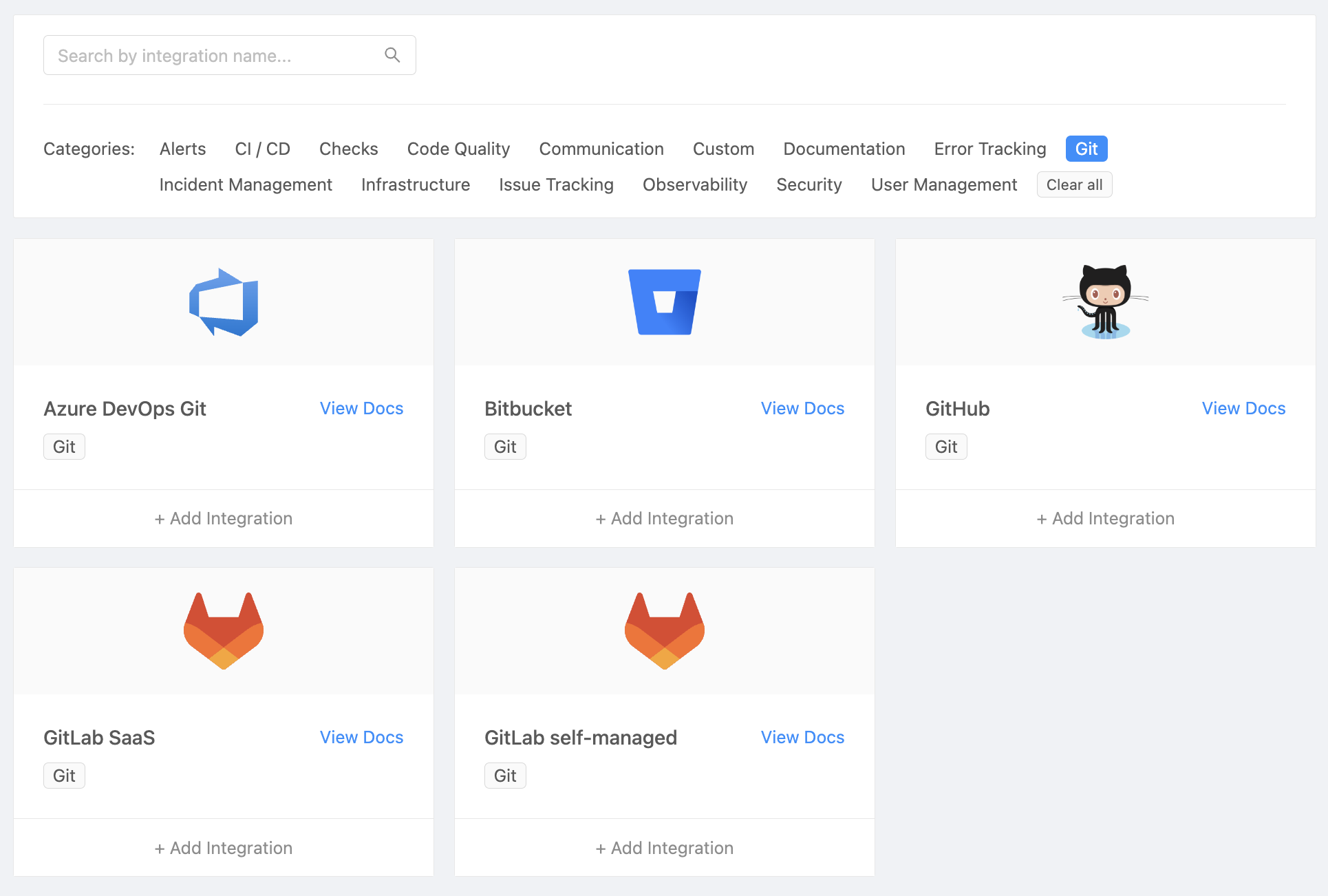Select the Incident Management category
Screen dimensions: 1328x896
coord(246,184)
